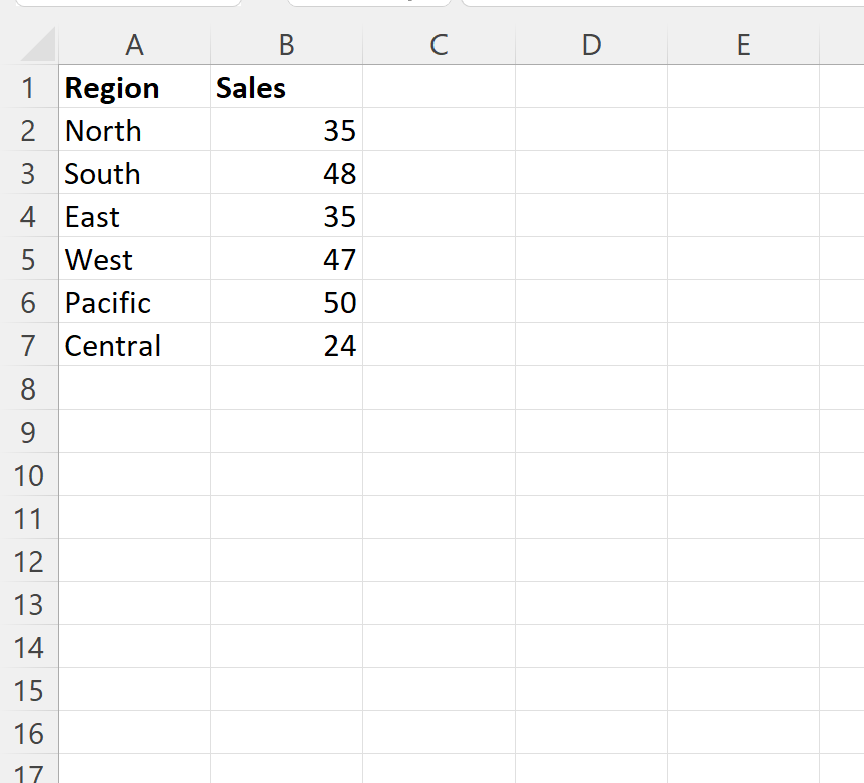Select column D header
The height and width of the screenshot is (783, 864).
(x=591, y=44)
